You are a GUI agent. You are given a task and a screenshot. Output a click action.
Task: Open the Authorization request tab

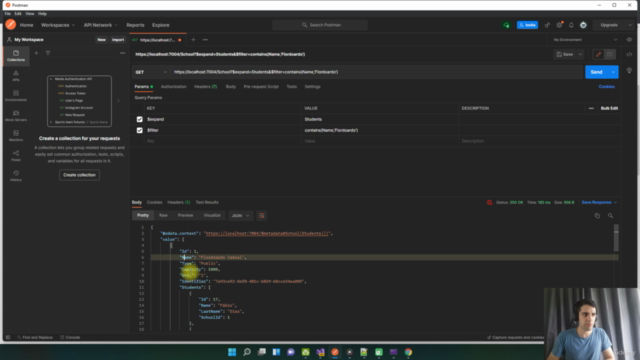click(173, 87)
